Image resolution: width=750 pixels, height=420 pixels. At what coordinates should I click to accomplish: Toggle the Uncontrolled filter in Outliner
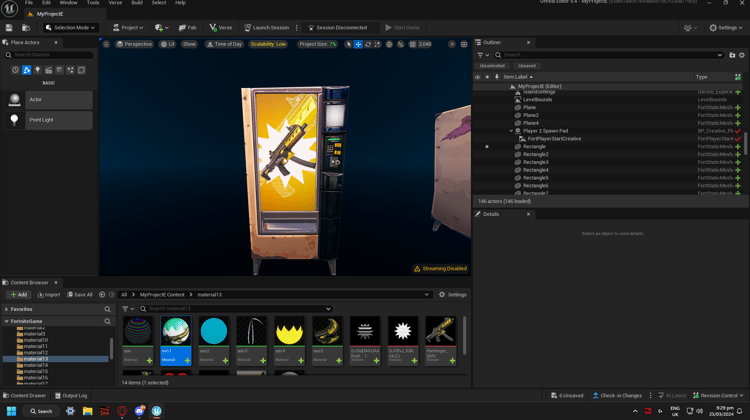coord(492,66)
